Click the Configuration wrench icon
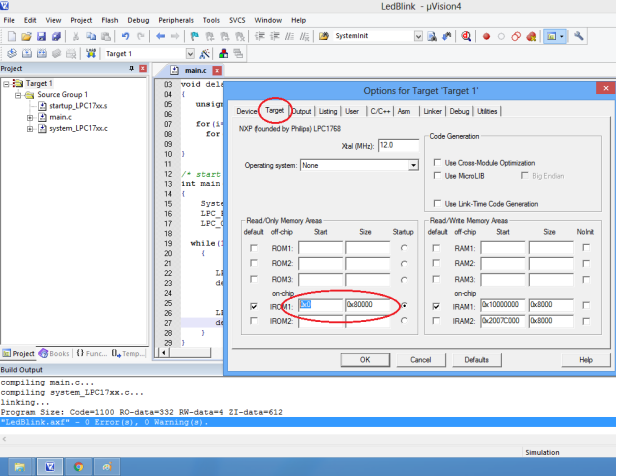 point(579,36)
